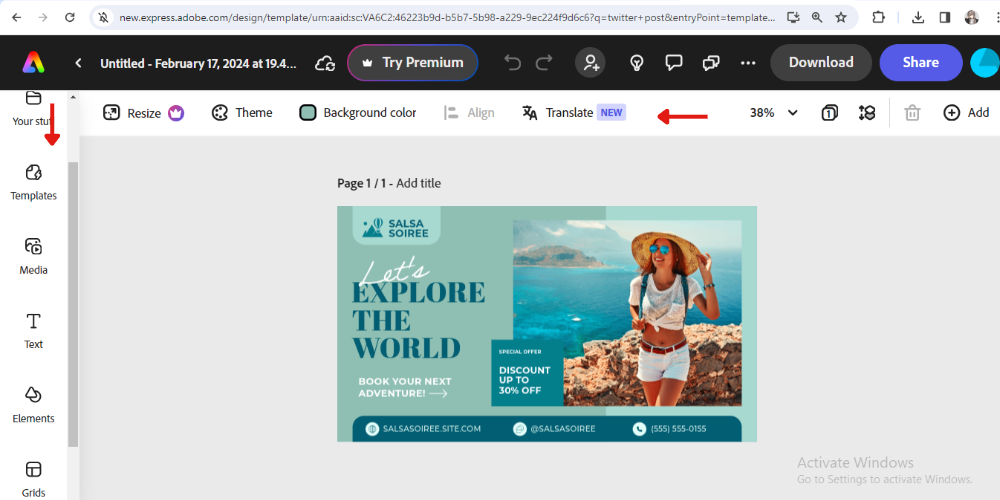This screenshot has width=1000, height=500.
Task: Open Translate feature
Action: click(x=573, y=113)
